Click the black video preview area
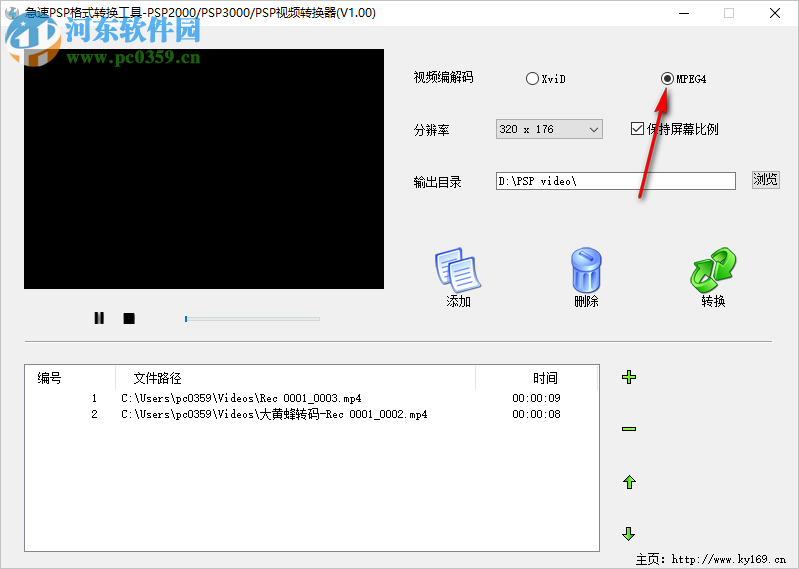 tap(204, 169)
